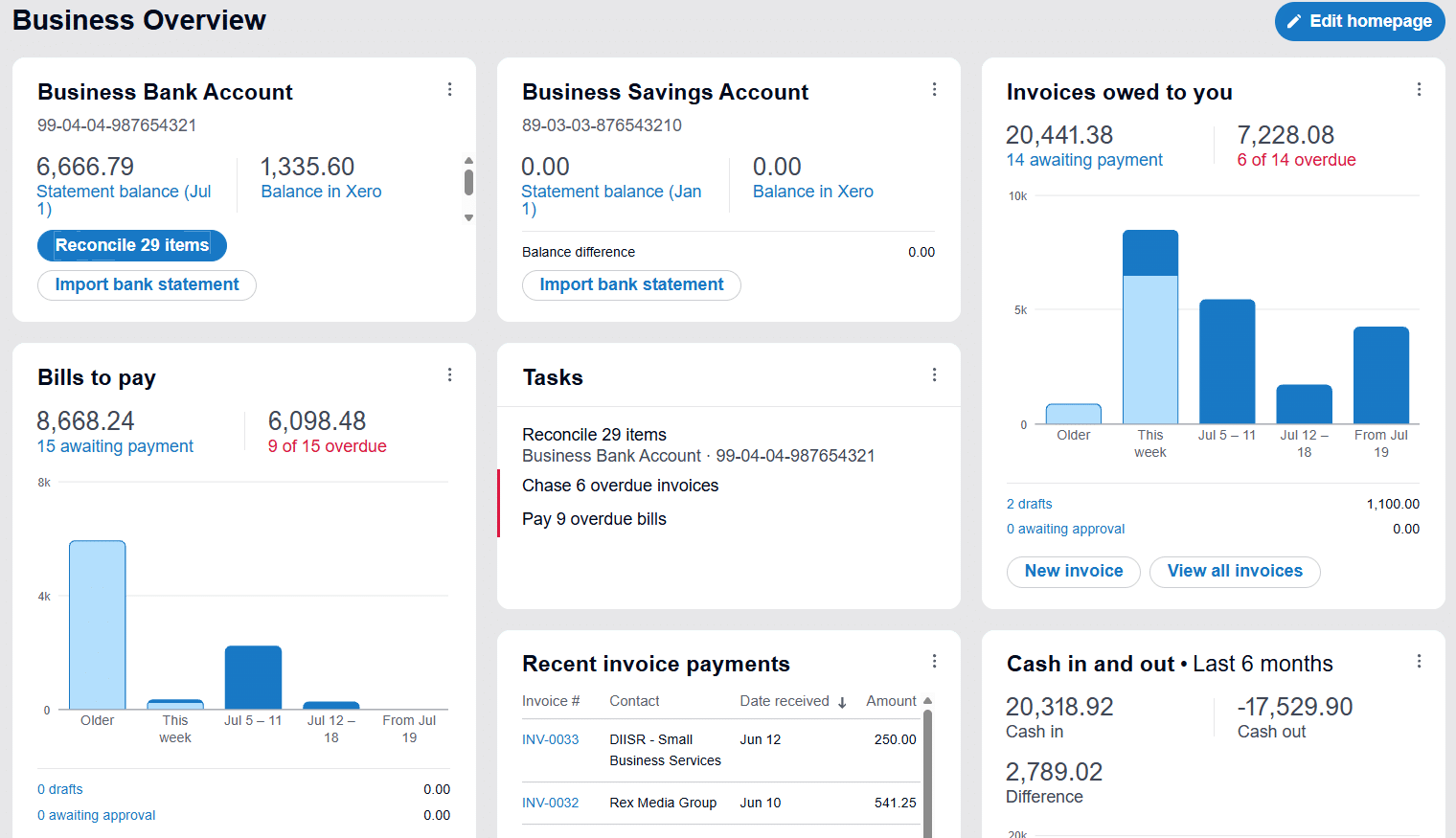Click scroll-up arrow in Bank Account card
This screenshot has height=838, width=1456.
(468, 161)
